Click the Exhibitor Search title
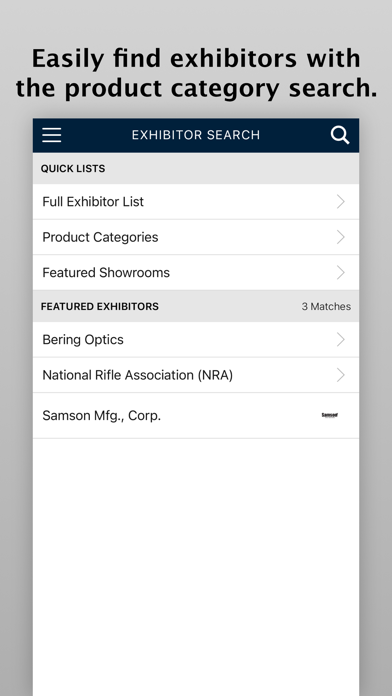The width and height of the screenshot is (392, 696). coord(196,135)
